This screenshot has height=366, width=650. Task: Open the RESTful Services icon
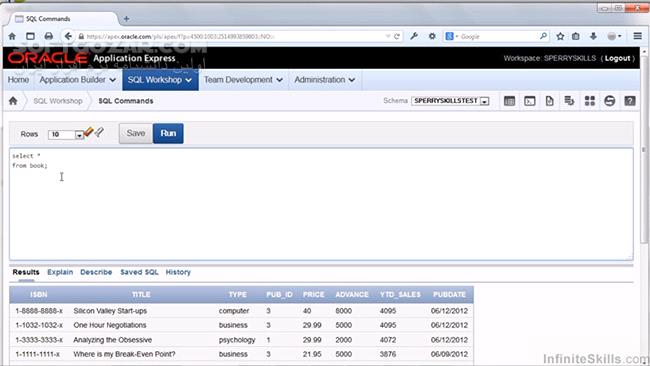click(x=609, y=101)
